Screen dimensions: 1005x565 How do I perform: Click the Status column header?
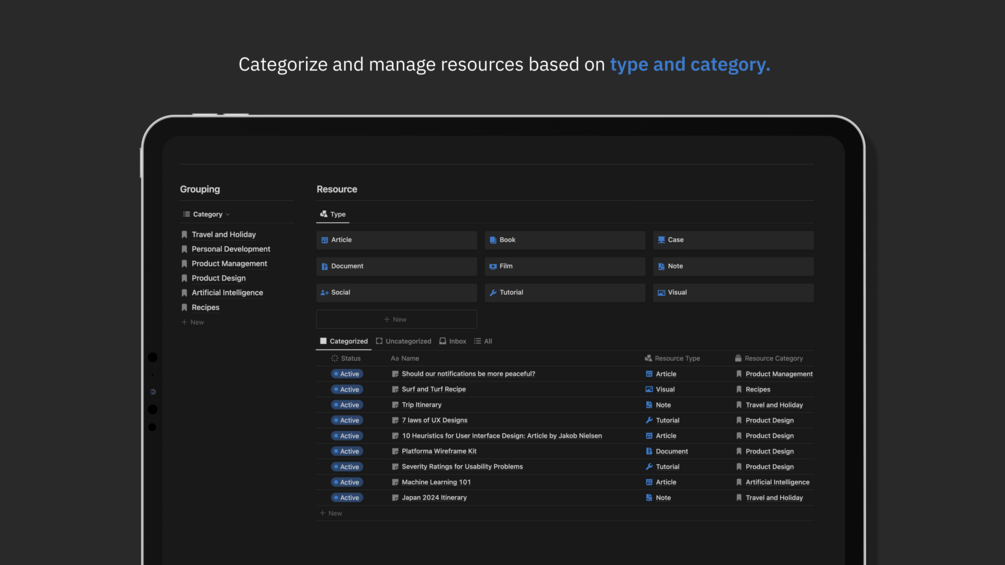point(346,359)
